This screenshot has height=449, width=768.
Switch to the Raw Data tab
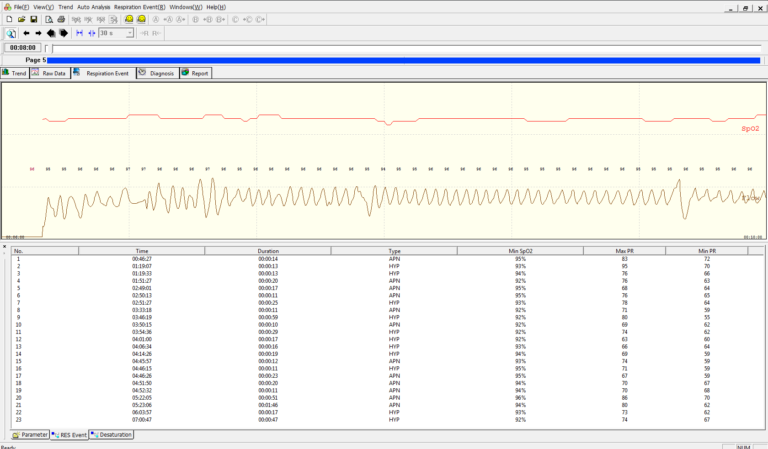coord(49,73)
